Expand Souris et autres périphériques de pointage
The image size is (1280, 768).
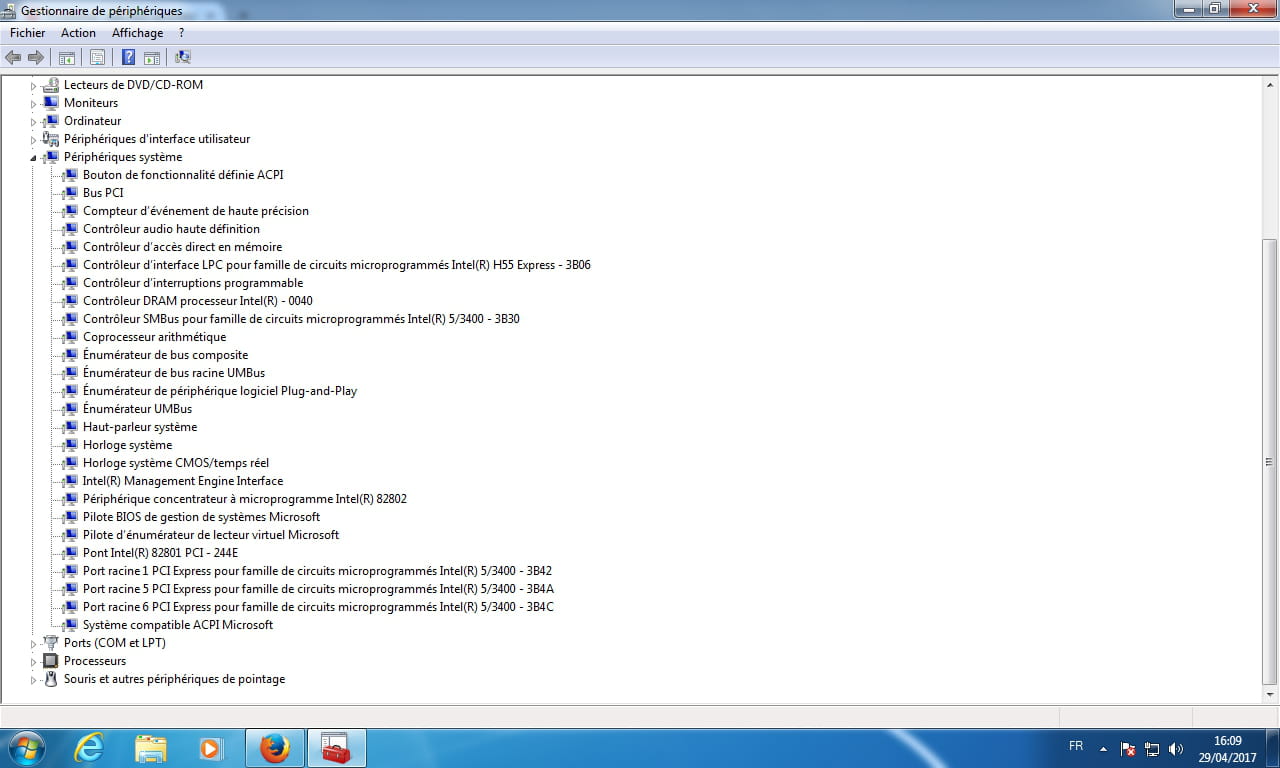click(33, 680)
